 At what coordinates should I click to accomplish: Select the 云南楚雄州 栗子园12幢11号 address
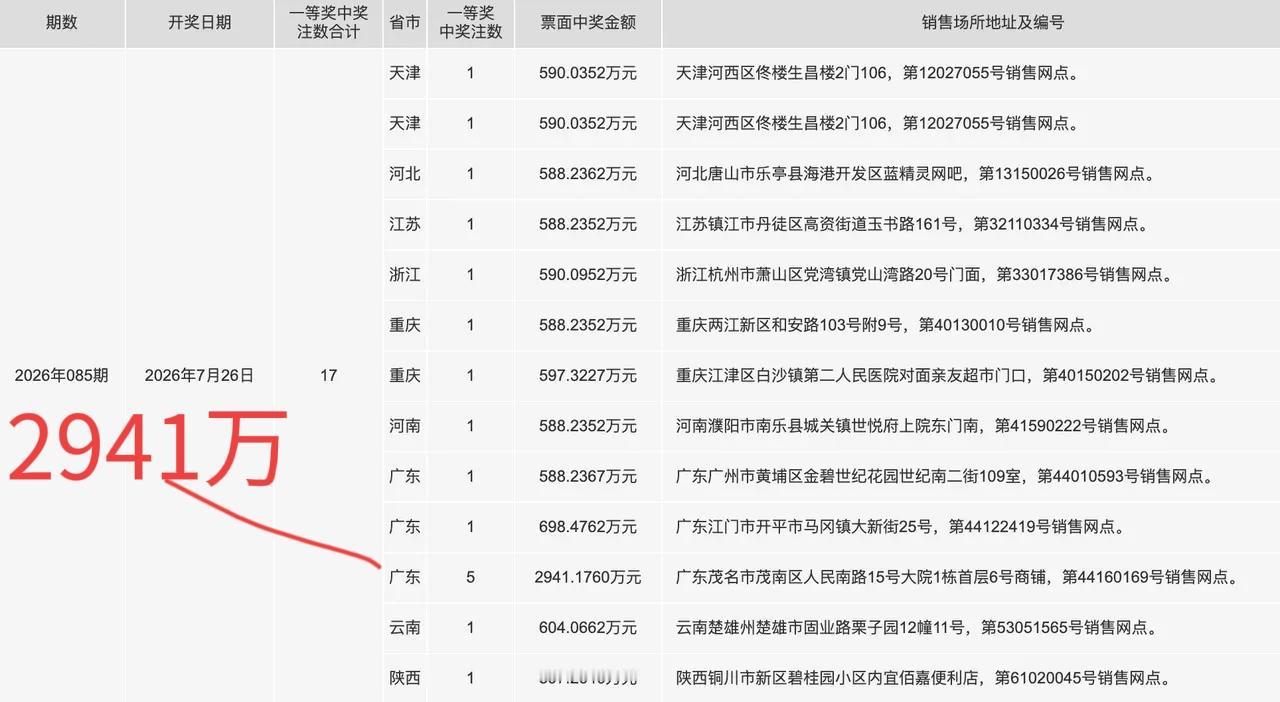click(916, 628)
